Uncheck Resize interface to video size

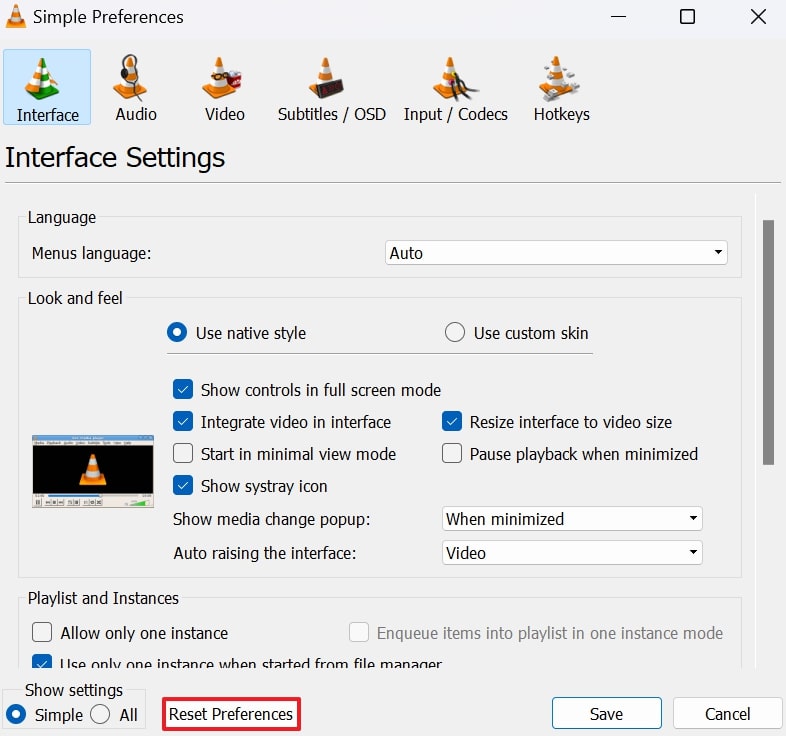tap(452, 422)
